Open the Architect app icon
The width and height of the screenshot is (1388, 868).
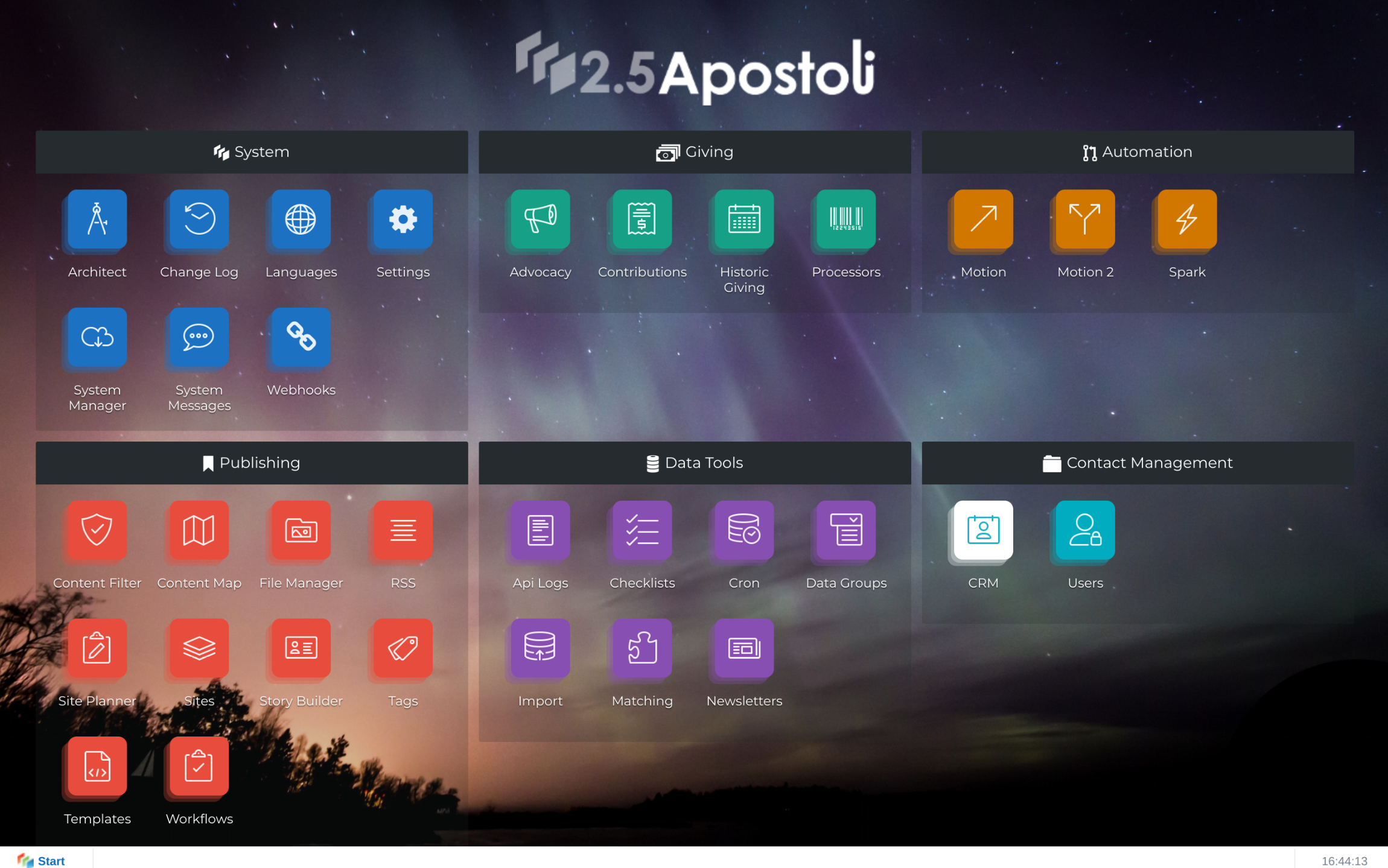[x=97, y=219]
